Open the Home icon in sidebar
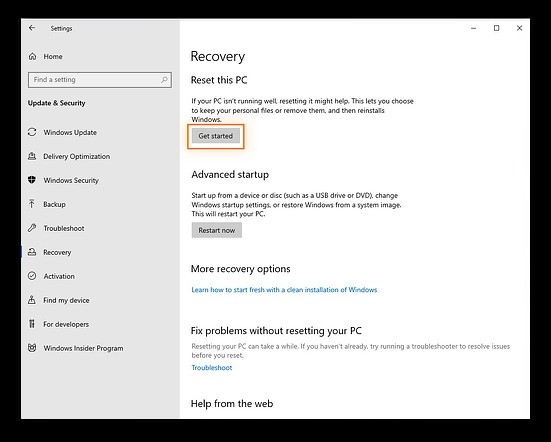 32,56
